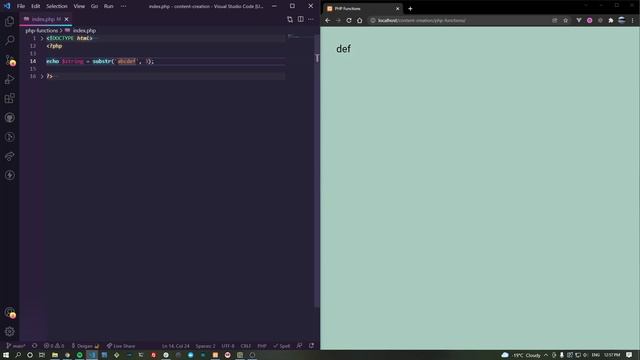This screenshot has height=360, width=640.
Task: Open the Windows Start menu
Action: point(6,355)
